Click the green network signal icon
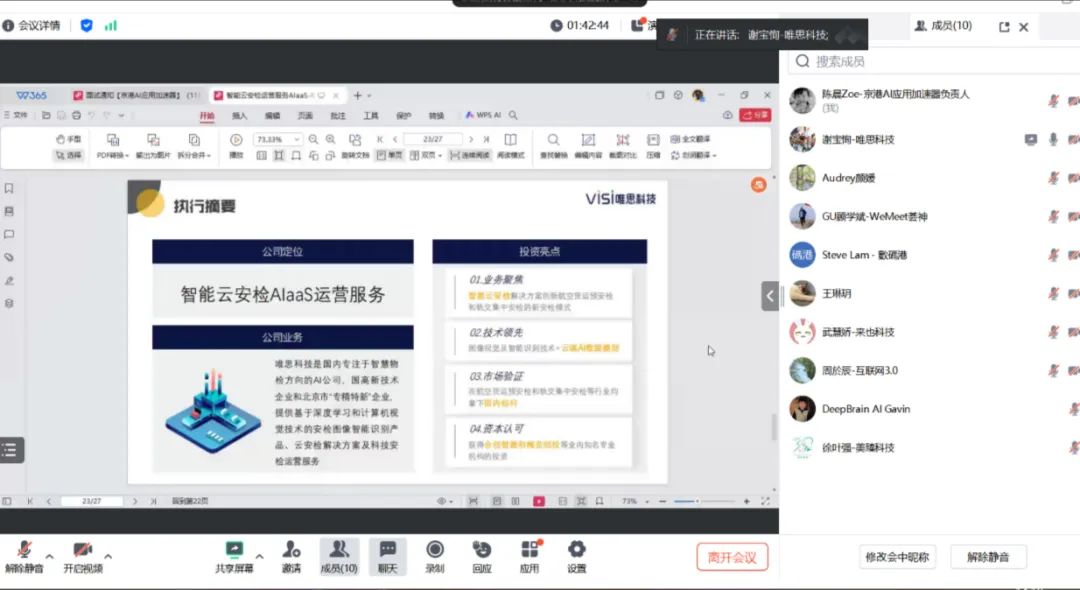 point(110,25)
